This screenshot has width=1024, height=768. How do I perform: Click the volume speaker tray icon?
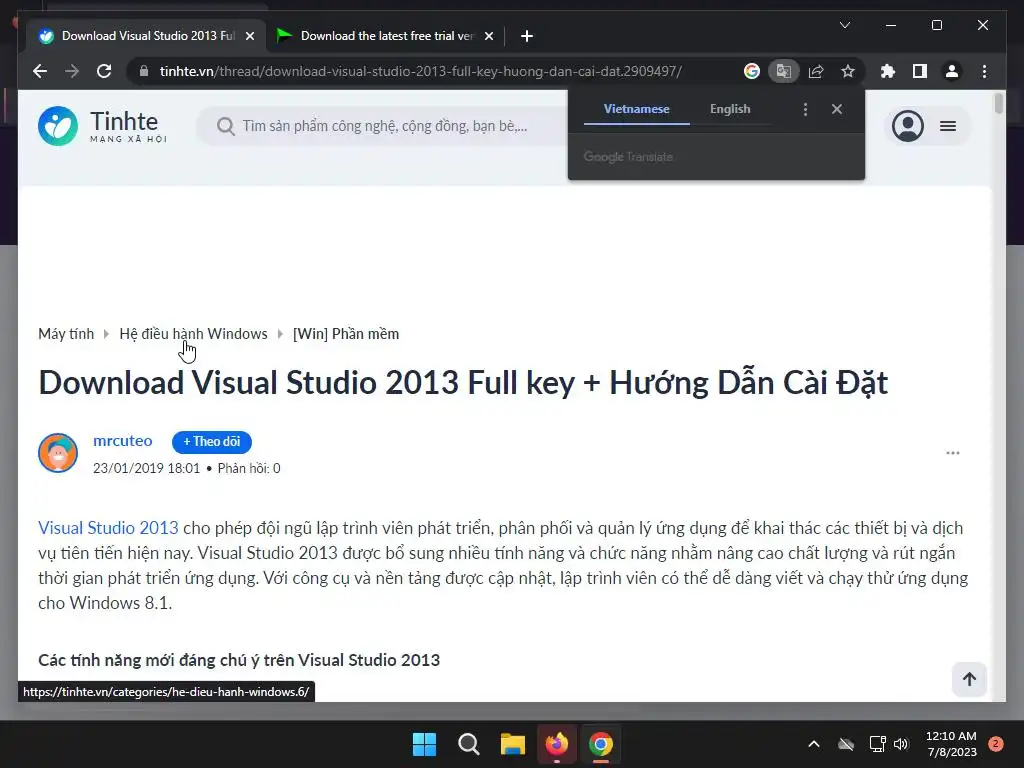[x=901, y=744]
